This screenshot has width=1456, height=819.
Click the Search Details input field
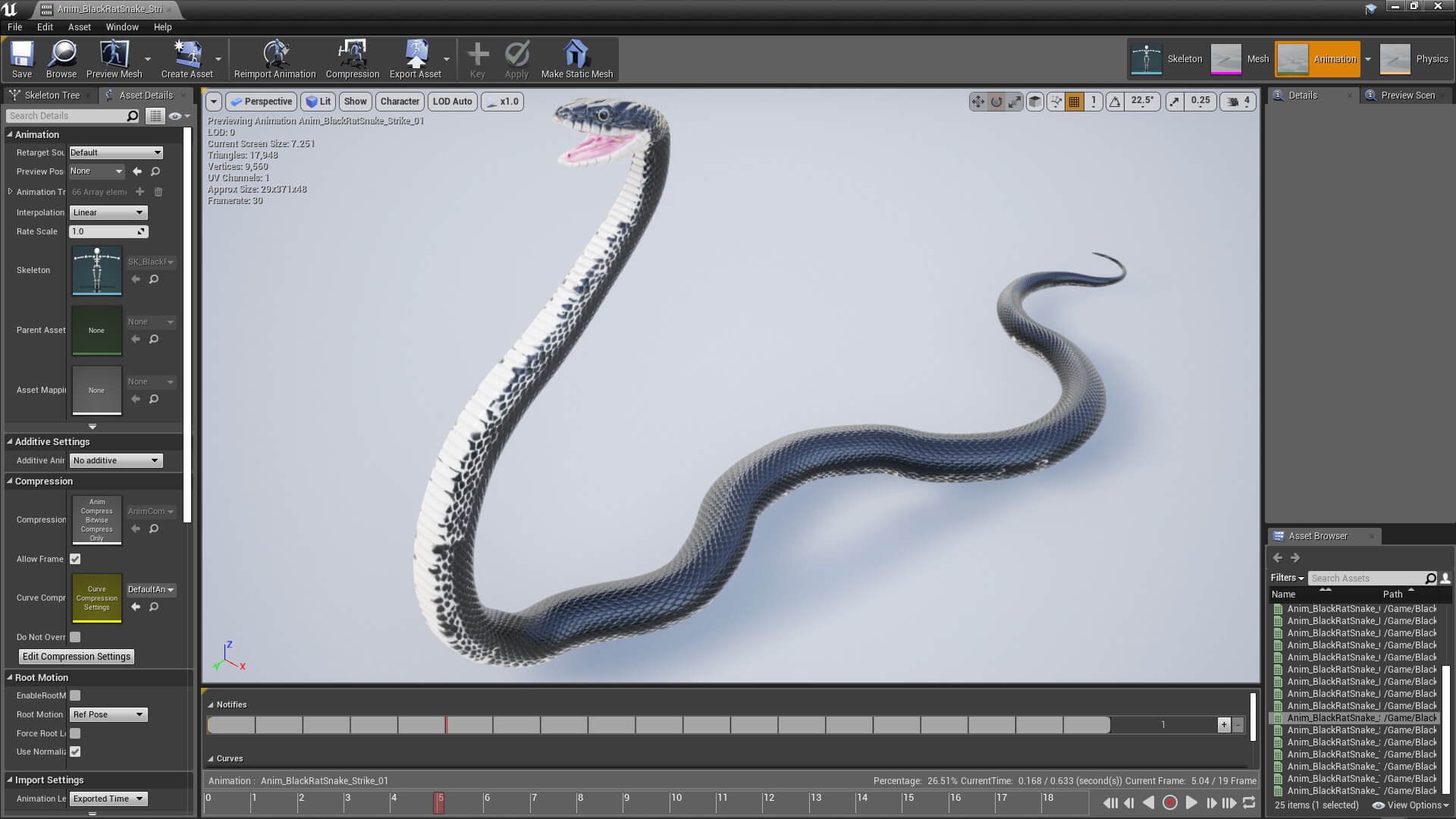coord(67,116)
